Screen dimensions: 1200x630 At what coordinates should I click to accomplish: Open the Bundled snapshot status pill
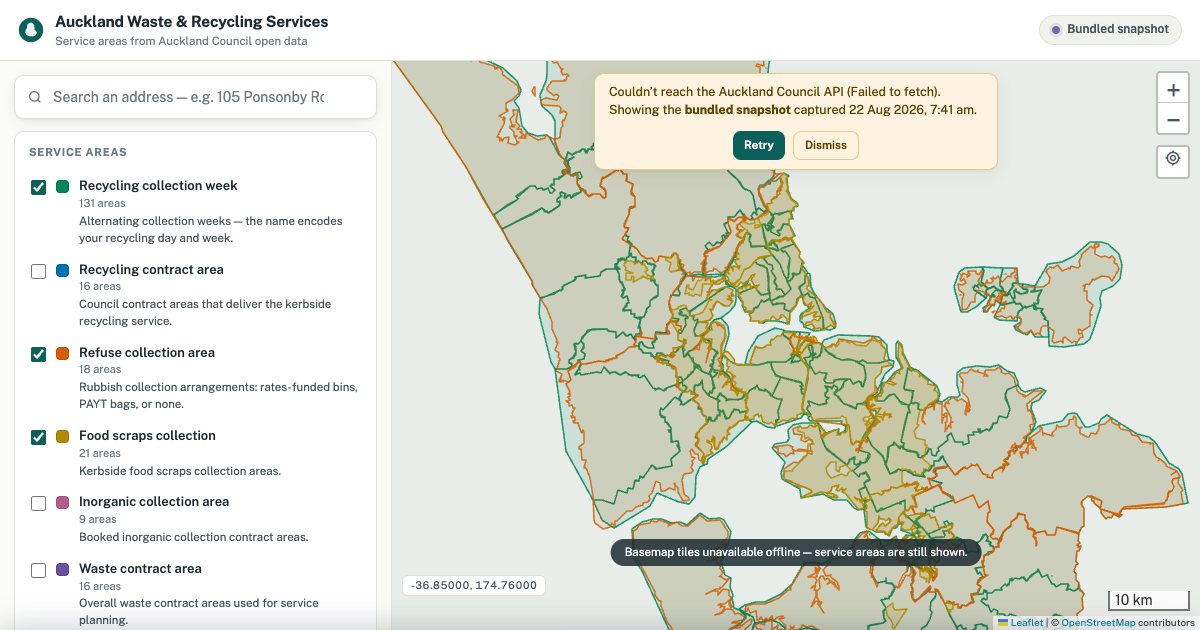click(1110, 30)
